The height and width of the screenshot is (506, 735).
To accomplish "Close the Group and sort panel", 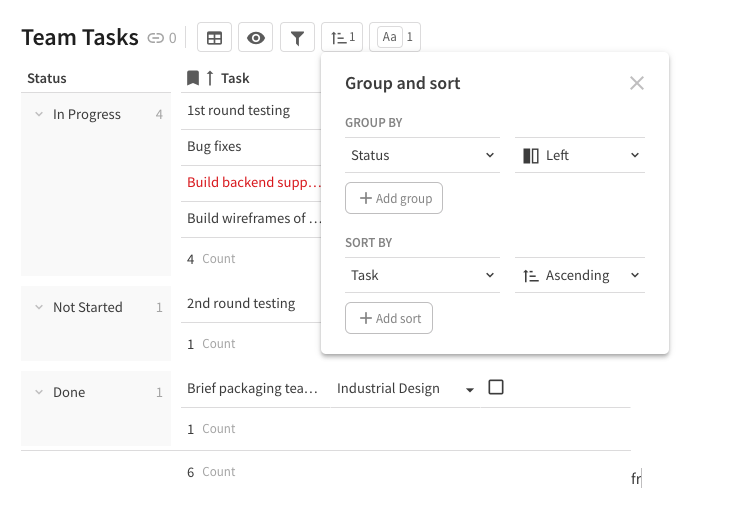I will (637, 83).
